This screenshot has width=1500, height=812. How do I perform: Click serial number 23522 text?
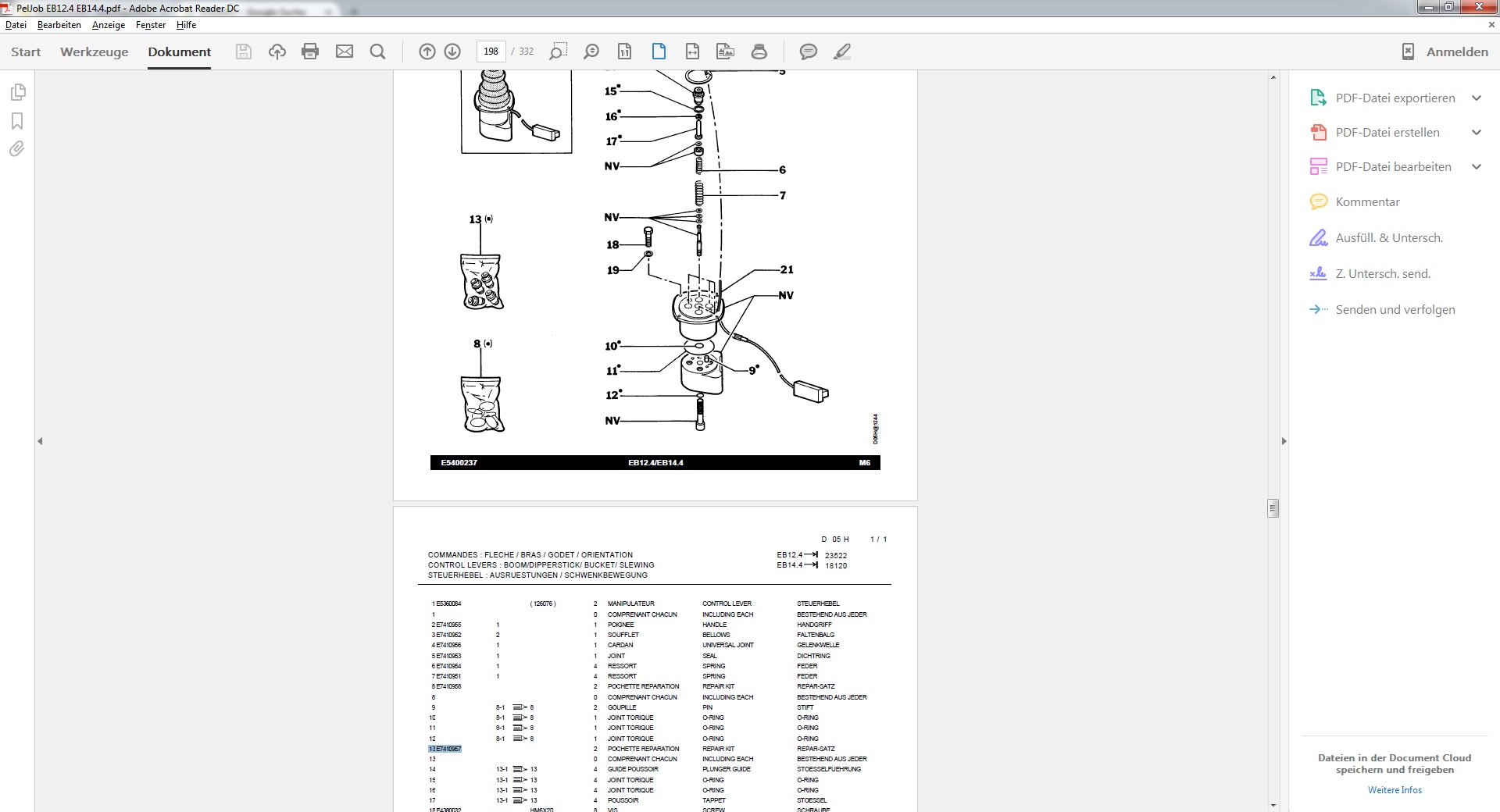click(x=836, y=556)
